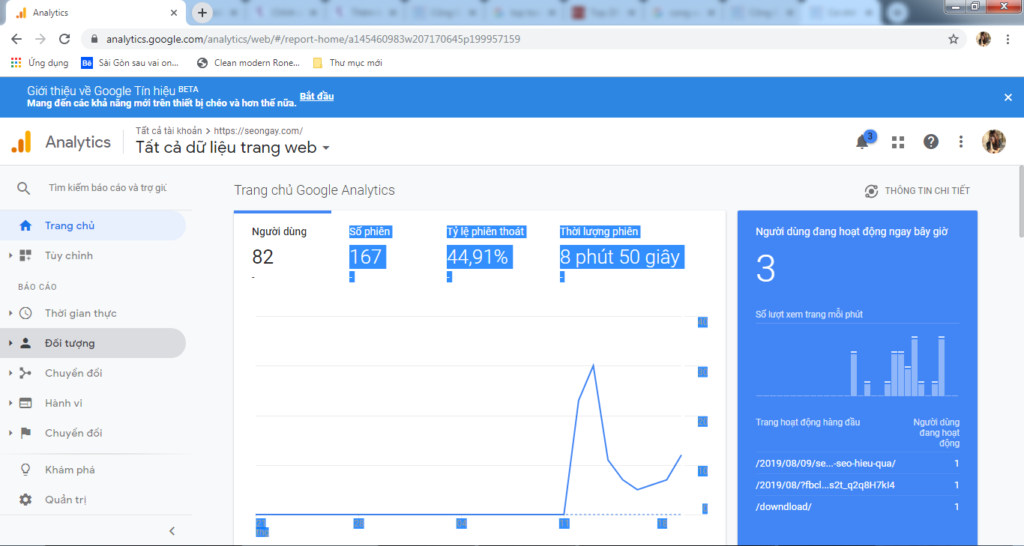Select Số phiên metric tab
This screenshot has width=1024, height=546.
[x=370, y=255]
